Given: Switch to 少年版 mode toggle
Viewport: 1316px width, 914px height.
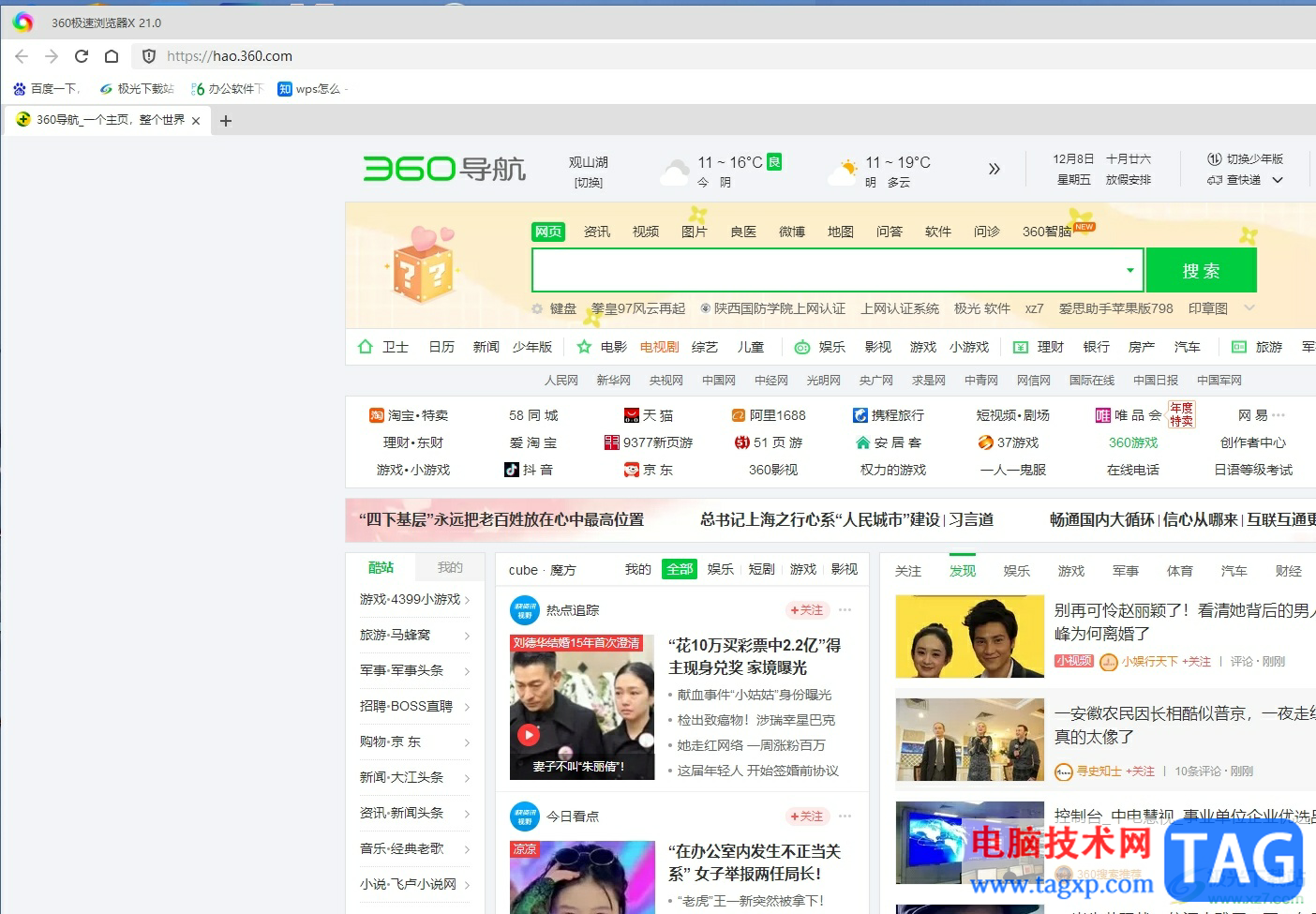Looking at the screenshot, I should [1246, 159].
